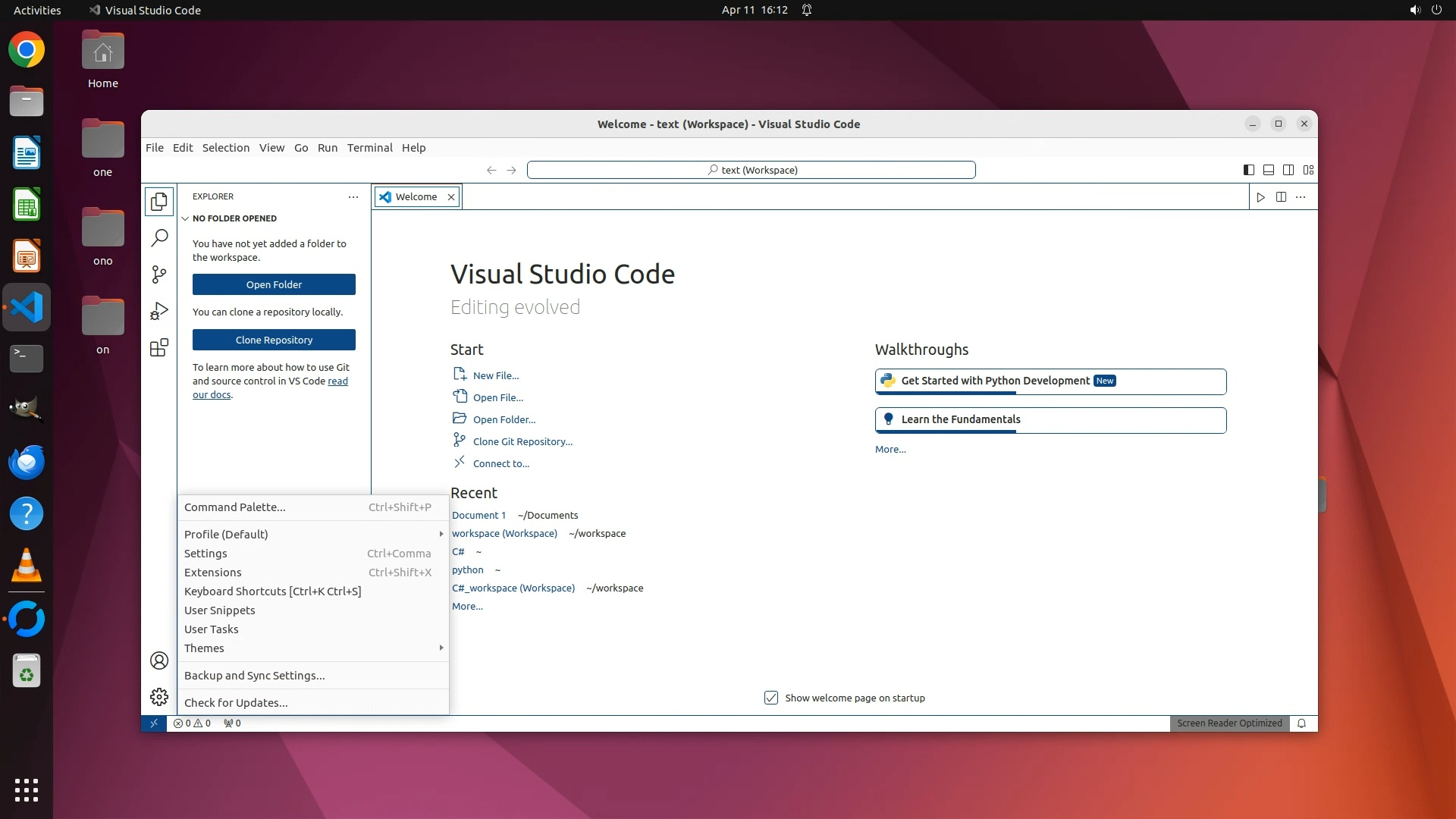Open the Clone Git Repository link
Viewport: 1456px width, 819px height.
click(x=522, y=441)
